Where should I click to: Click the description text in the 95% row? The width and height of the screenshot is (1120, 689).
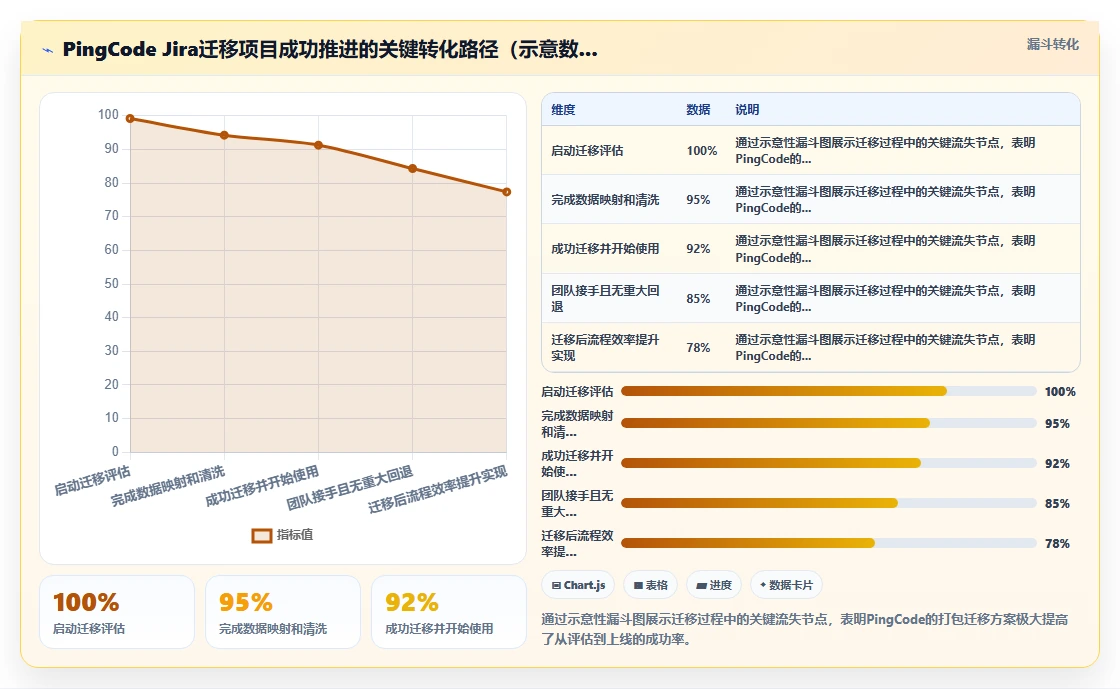click(x=885, y=200)
